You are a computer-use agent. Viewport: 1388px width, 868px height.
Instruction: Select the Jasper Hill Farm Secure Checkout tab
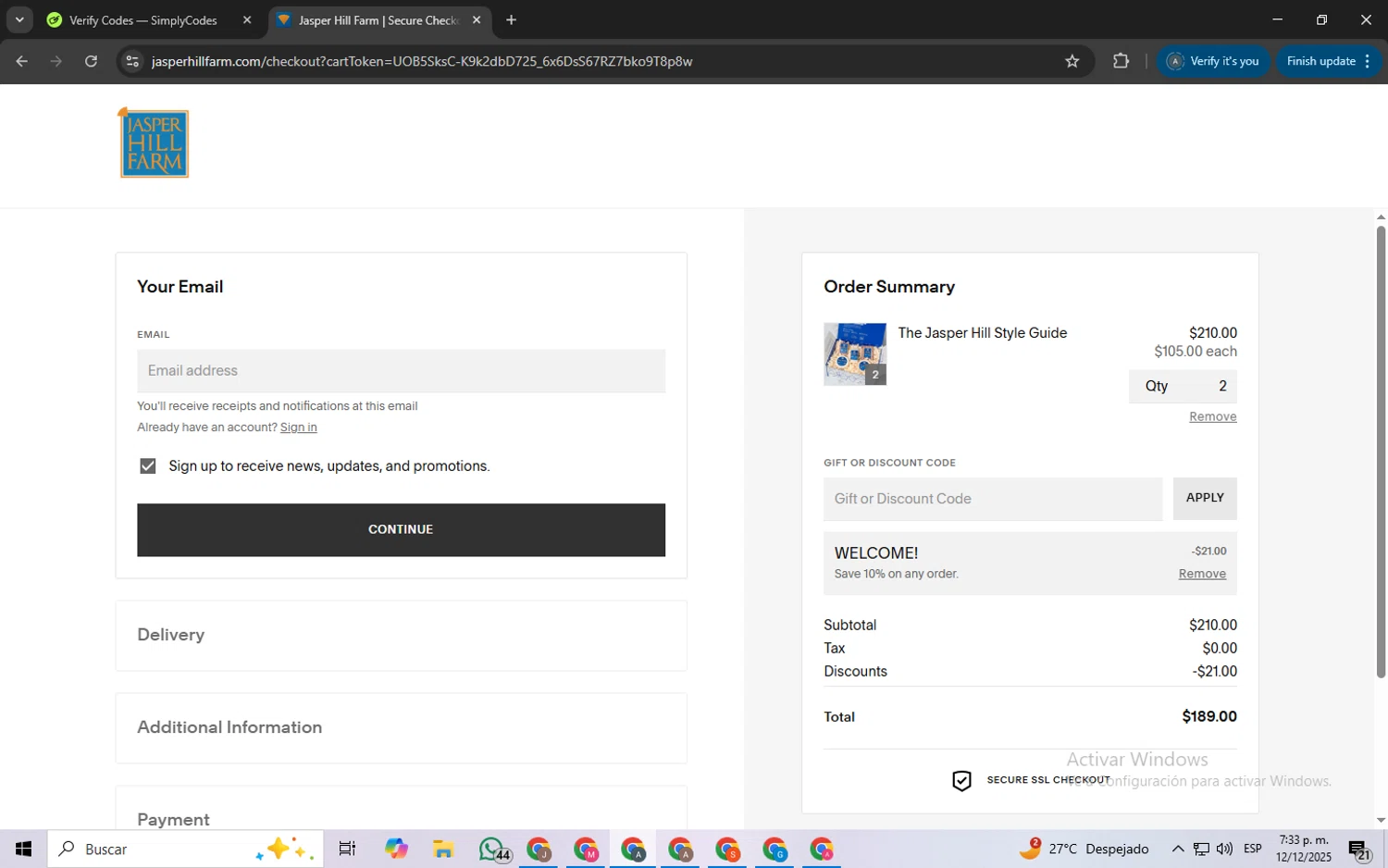(x=378, y=20)
